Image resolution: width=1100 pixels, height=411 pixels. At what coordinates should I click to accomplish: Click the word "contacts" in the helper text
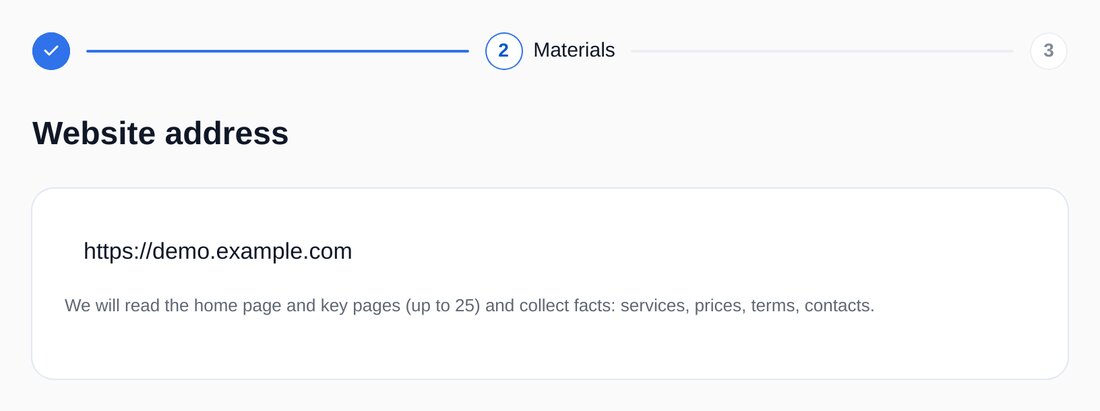(837, 306)
